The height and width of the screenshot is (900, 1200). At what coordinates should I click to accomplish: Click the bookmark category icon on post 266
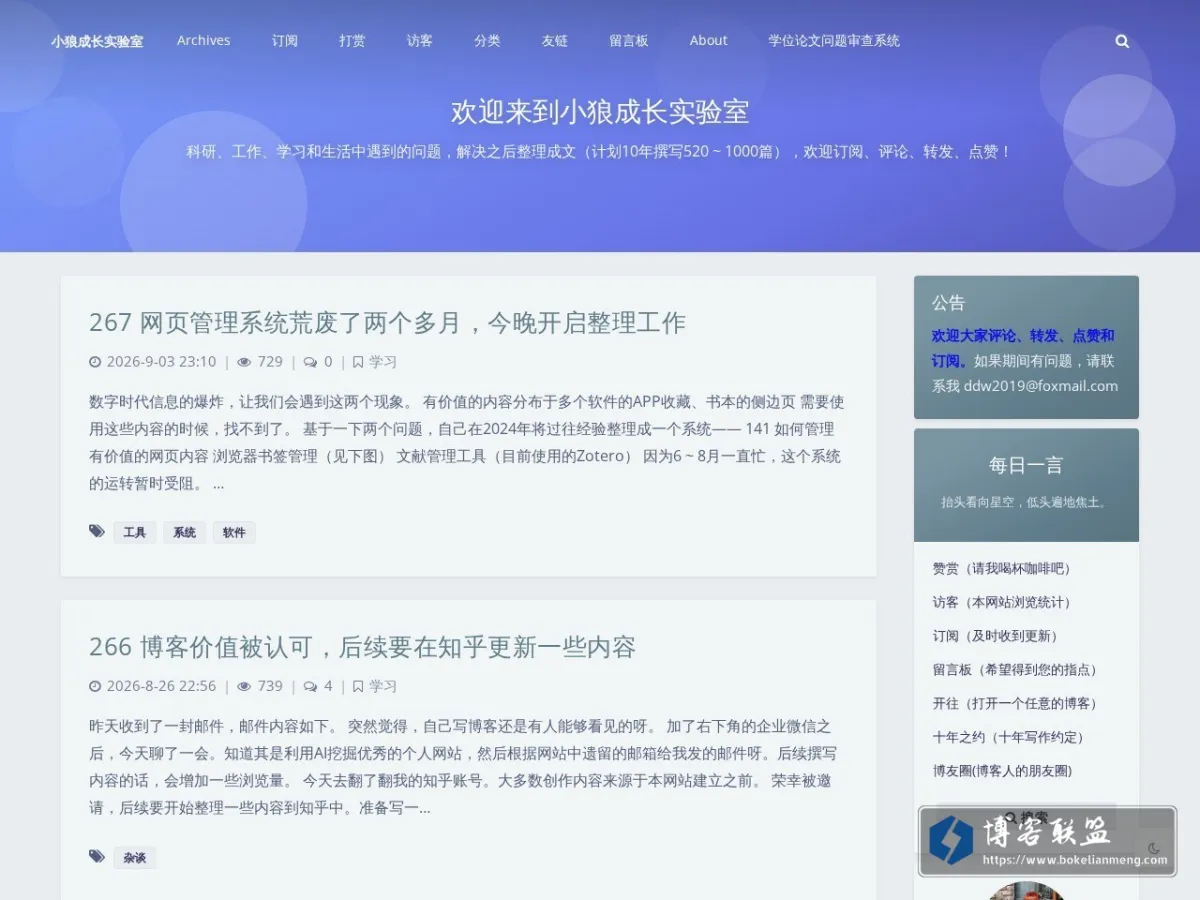[358, 686]
